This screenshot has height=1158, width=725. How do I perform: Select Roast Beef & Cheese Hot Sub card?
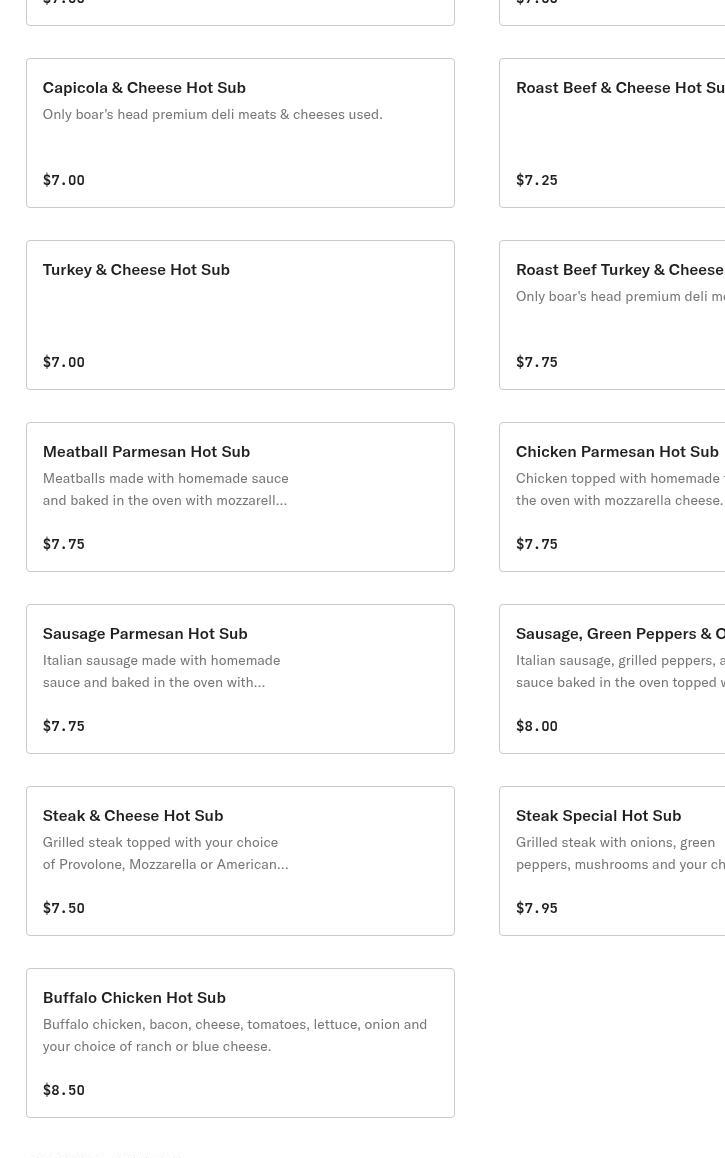pyautogui.click(x=612, y=133)
